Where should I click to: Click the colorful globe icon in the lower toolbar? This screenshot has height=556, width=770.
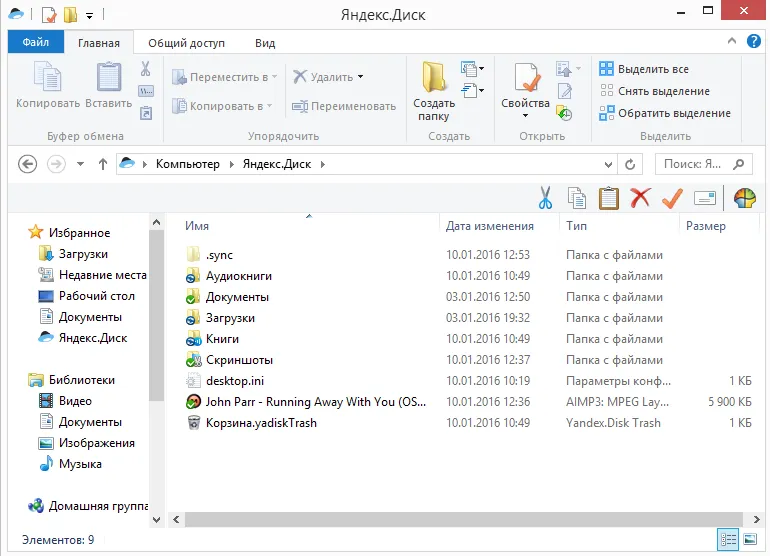click(744, 198)
